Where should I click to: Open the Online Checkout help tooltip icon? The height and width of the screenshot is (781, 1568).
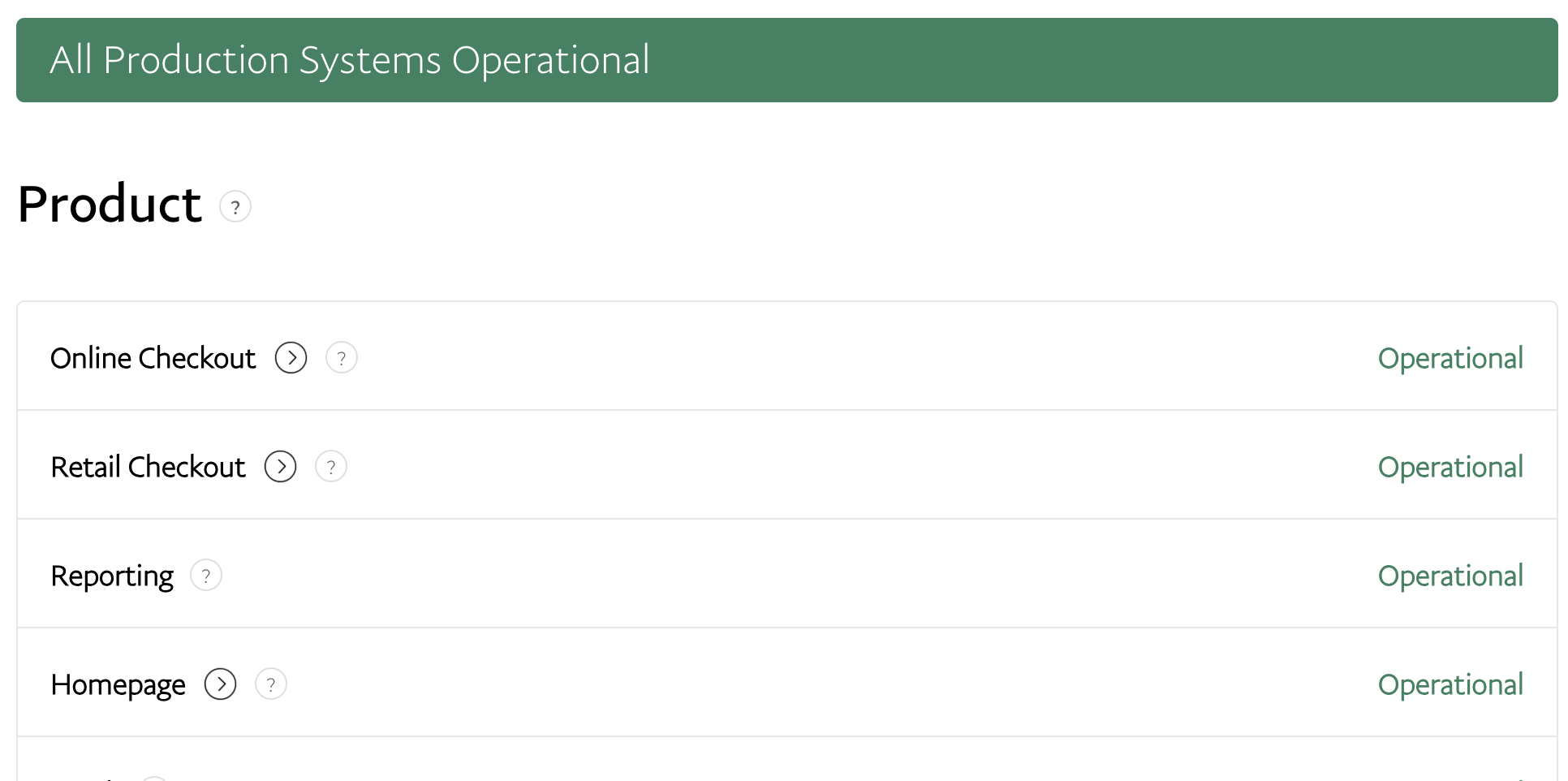342,358
